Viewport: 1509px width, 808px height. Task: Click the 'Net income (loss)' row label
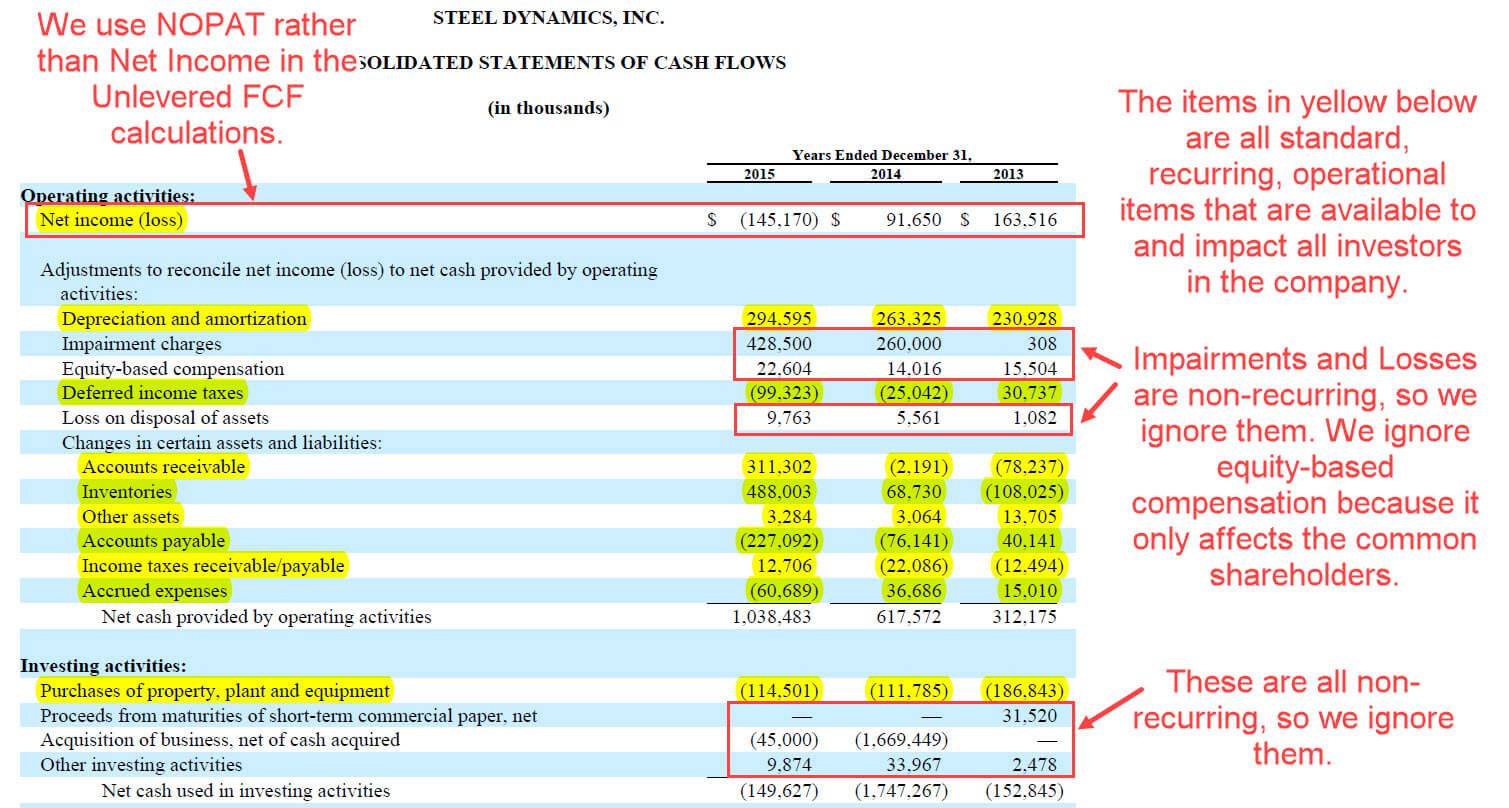[111, 220]
